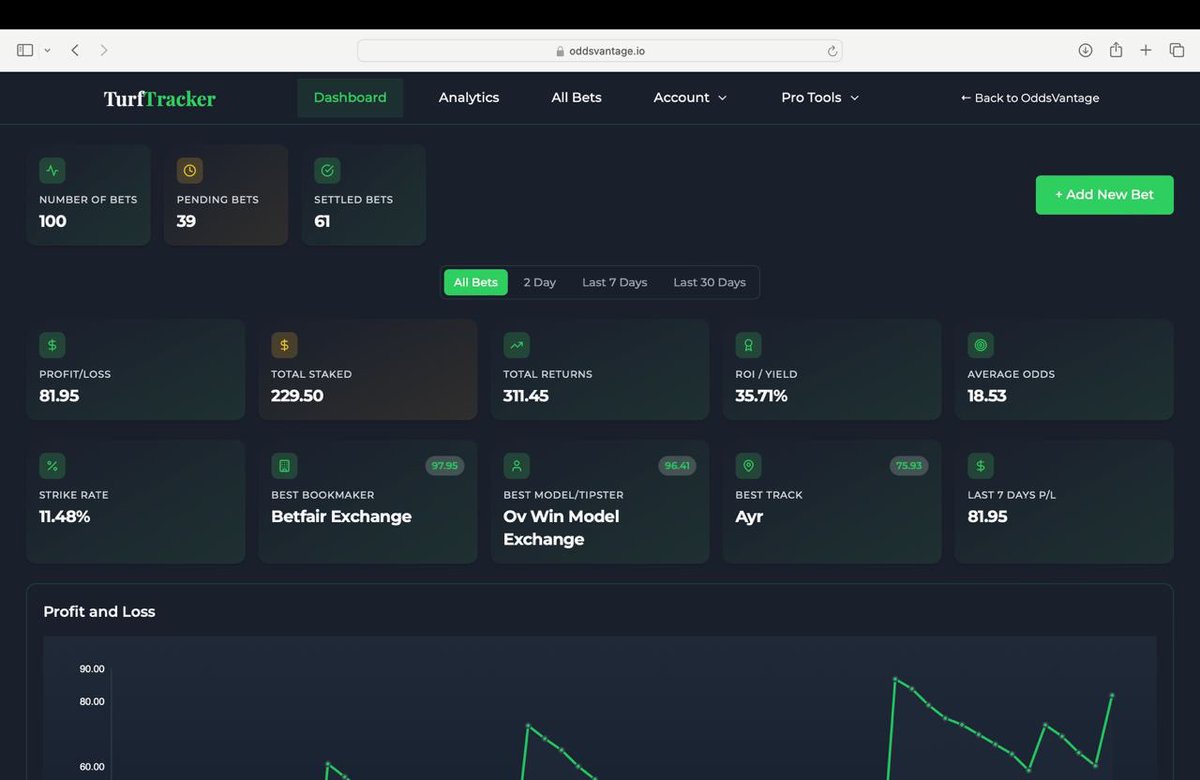Select the All Bets time filter
Viewport: 1200px width, 780px height.
(x=476, y=282)
